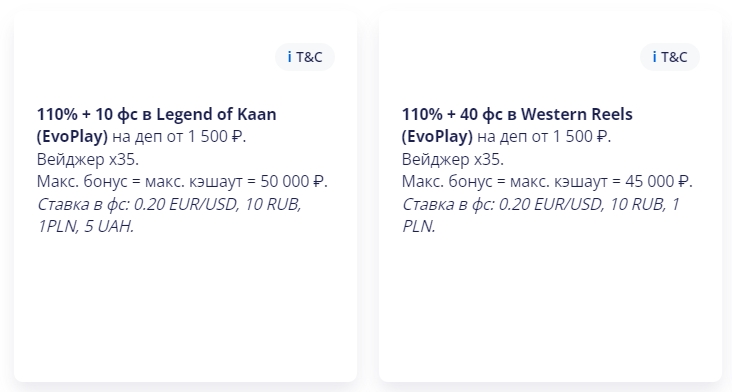Click the Вейджер x35 line in the right card
The height and width of the screenshot is (392, 732).
453,160
